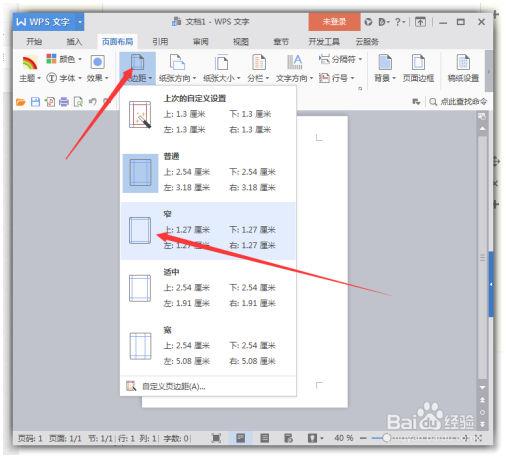This screenshot has width=506, height=458.
Task: Click the 分栏 columns icon
Action: tap(258, 62)
